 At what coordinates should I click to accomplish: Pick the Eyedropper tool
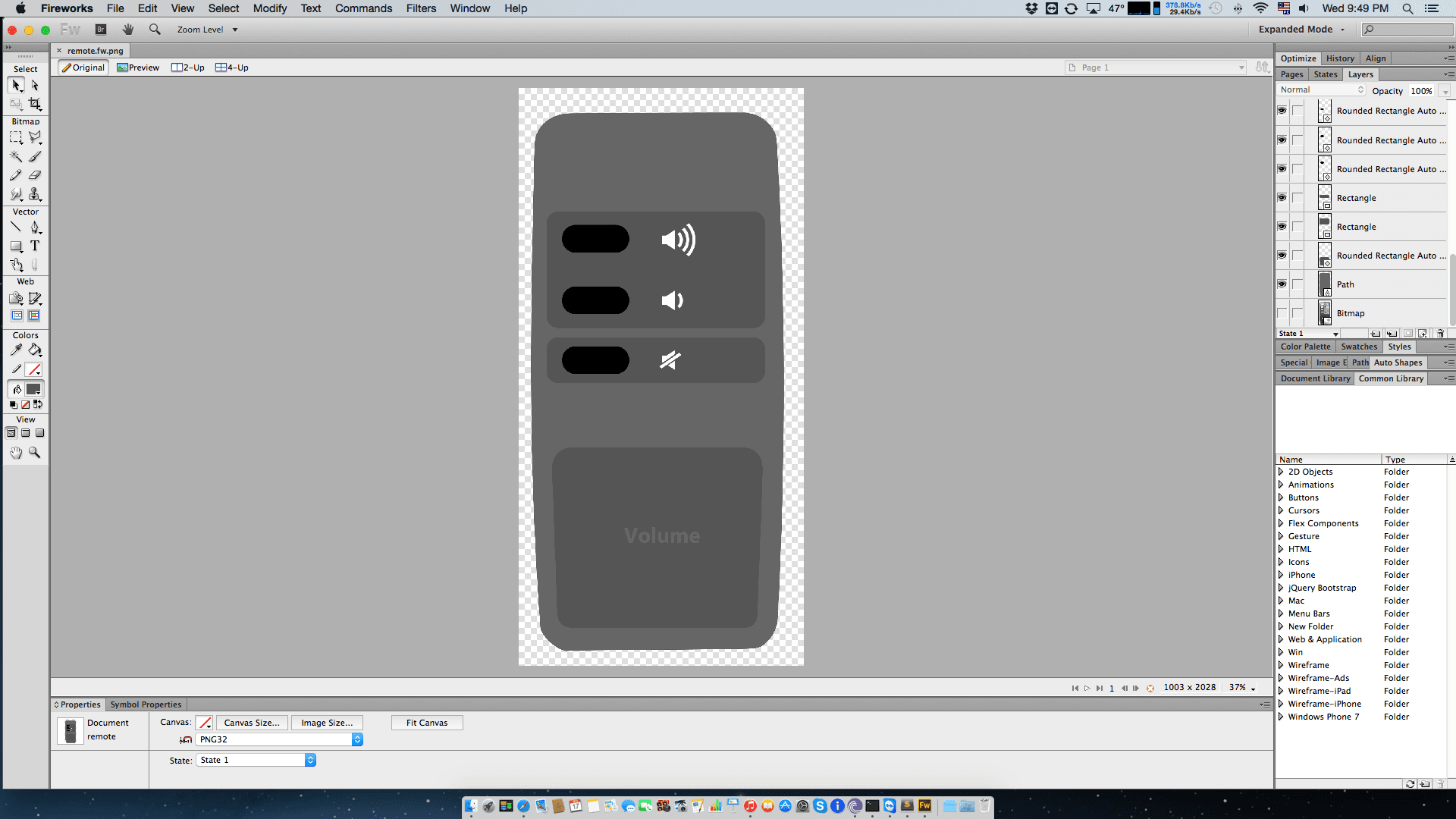pyautogui.click(x=15, y=350)
